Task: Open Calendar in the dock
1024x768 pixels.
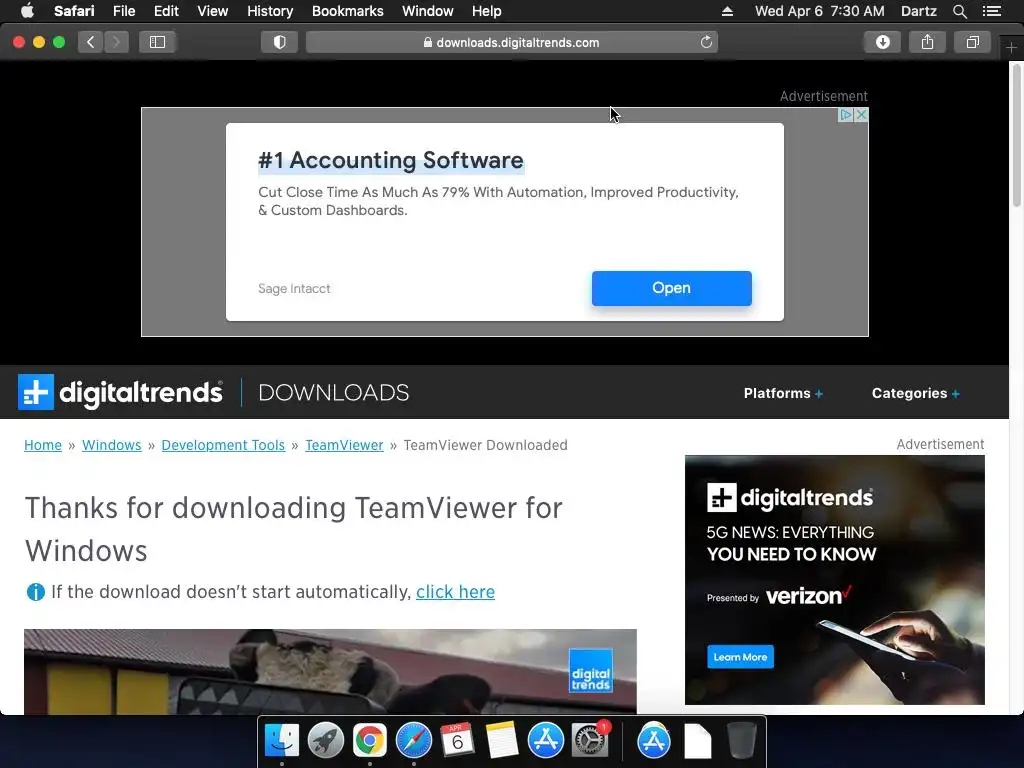Action: tap(457, 741)
